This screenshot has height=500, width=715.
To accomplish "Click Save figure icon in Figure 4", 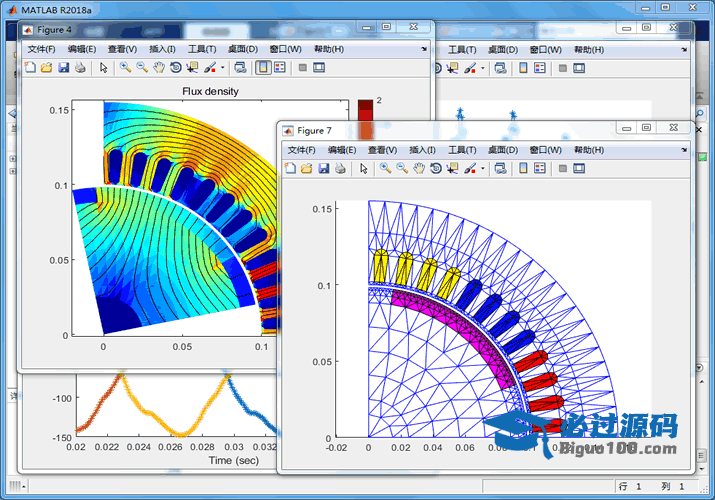I will point(64,68).
